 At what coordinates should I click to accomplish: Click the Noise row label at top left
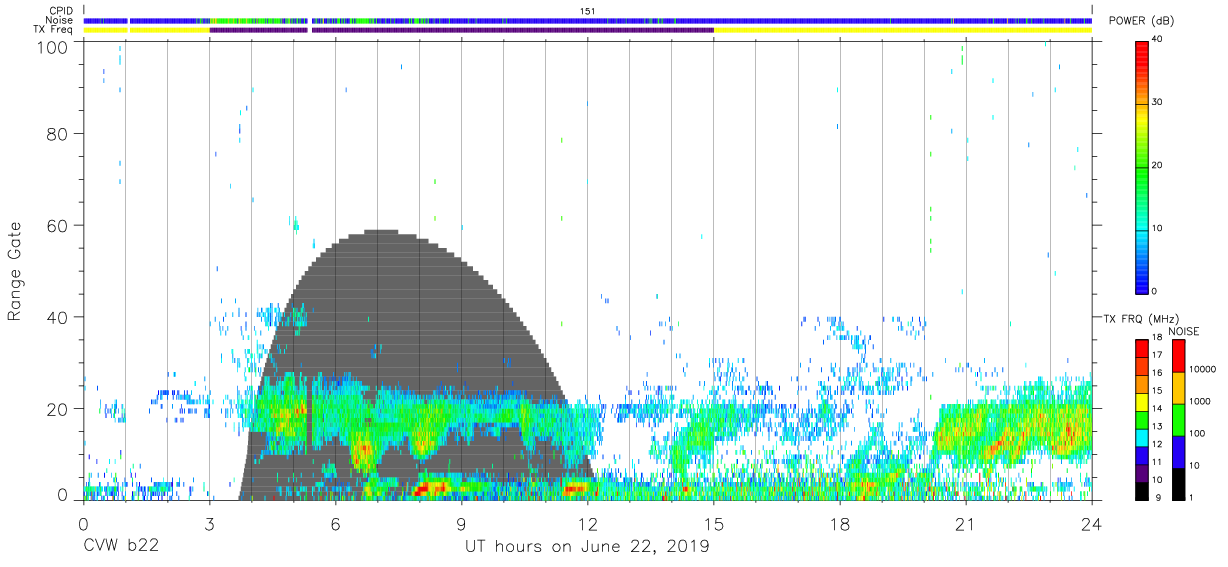[x=60, y=20]
